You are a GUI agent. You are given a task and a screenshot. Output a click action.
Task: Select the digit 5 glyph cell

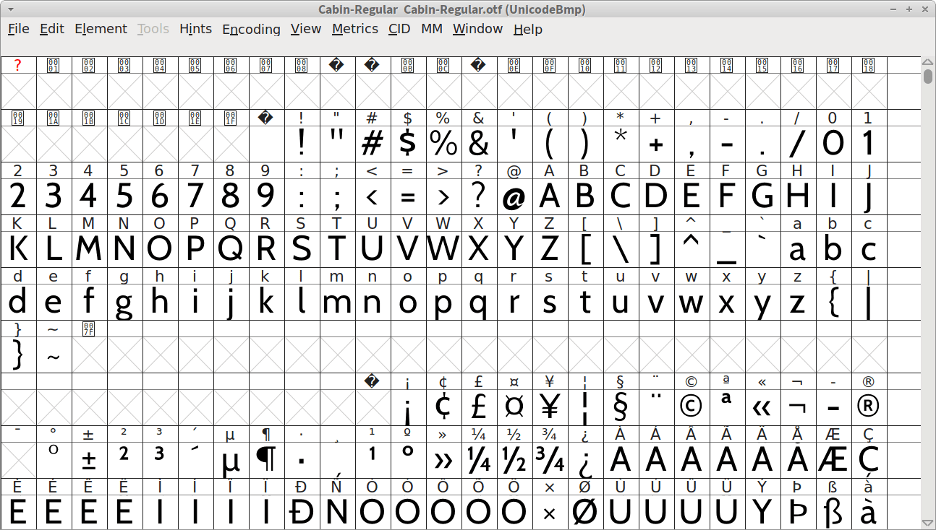(124, 196)
